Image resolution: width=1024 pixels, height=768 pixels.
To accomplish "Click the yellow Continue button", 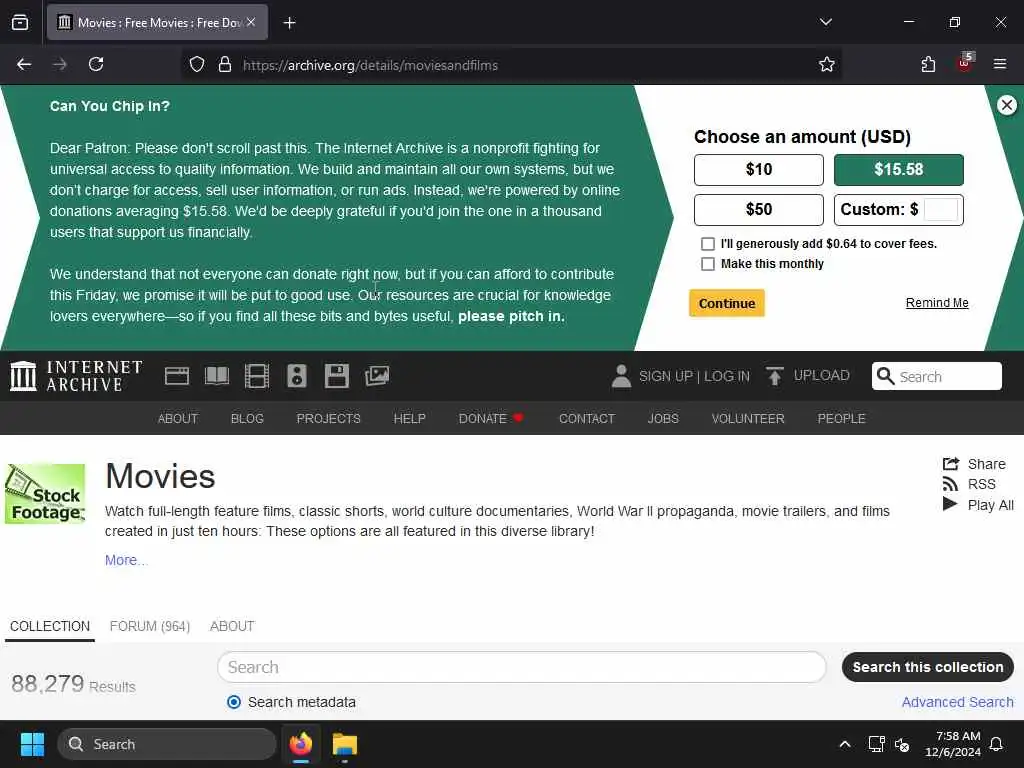I will point(727,303).
